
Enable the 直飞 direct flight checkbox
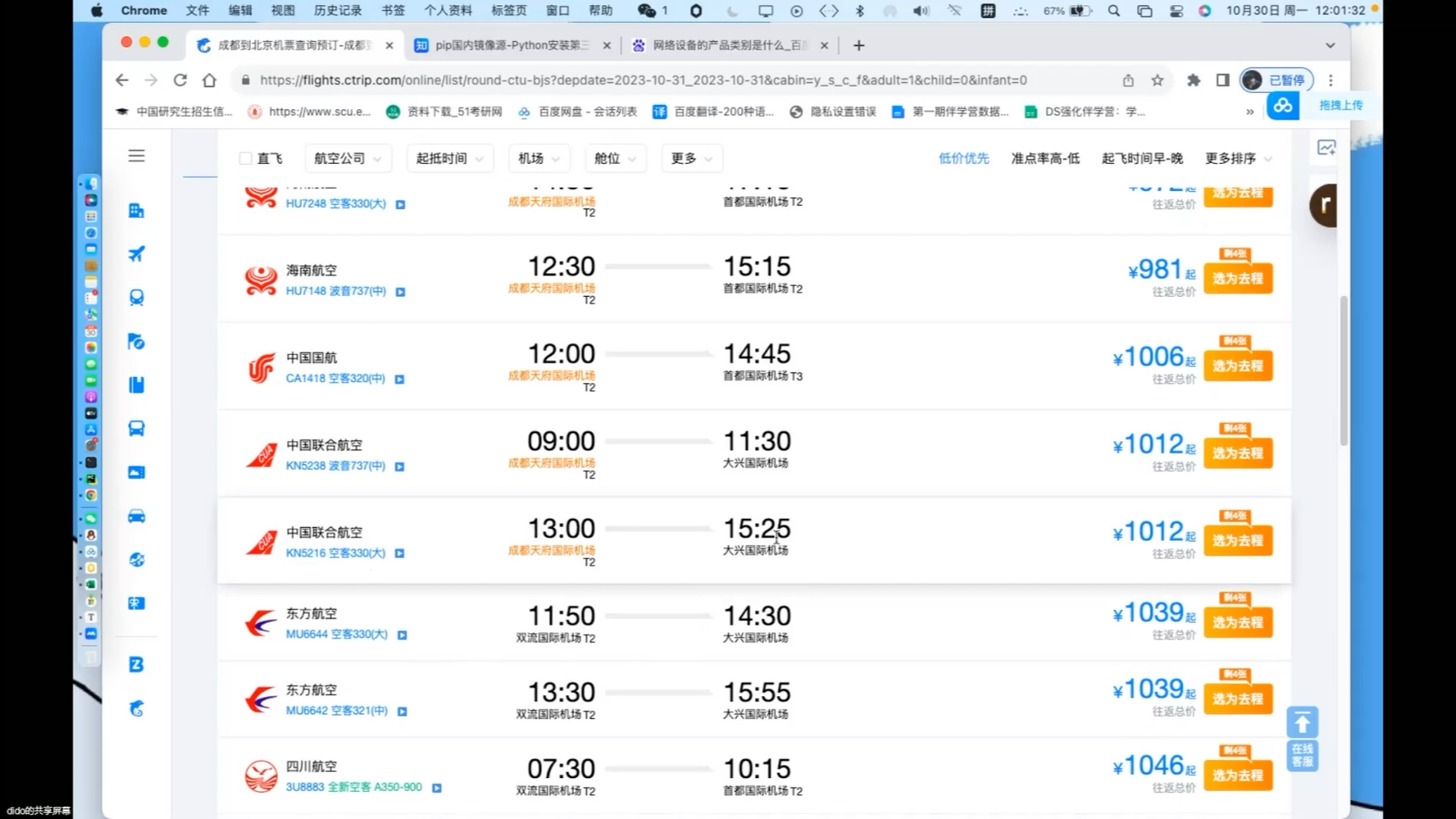[x=246, y=159]
